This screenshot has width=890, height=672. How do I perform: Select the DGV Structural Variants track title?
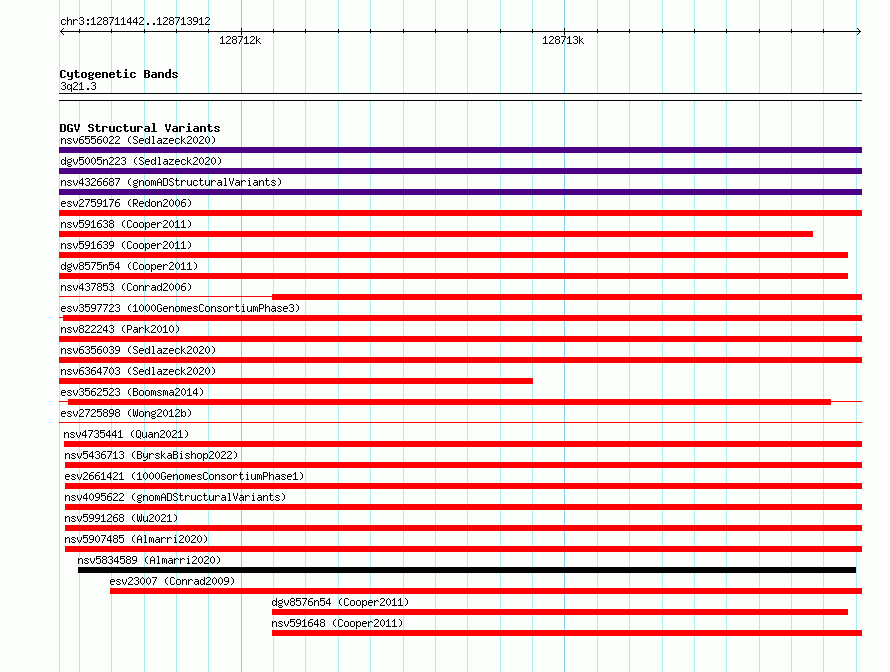(140, 128)
